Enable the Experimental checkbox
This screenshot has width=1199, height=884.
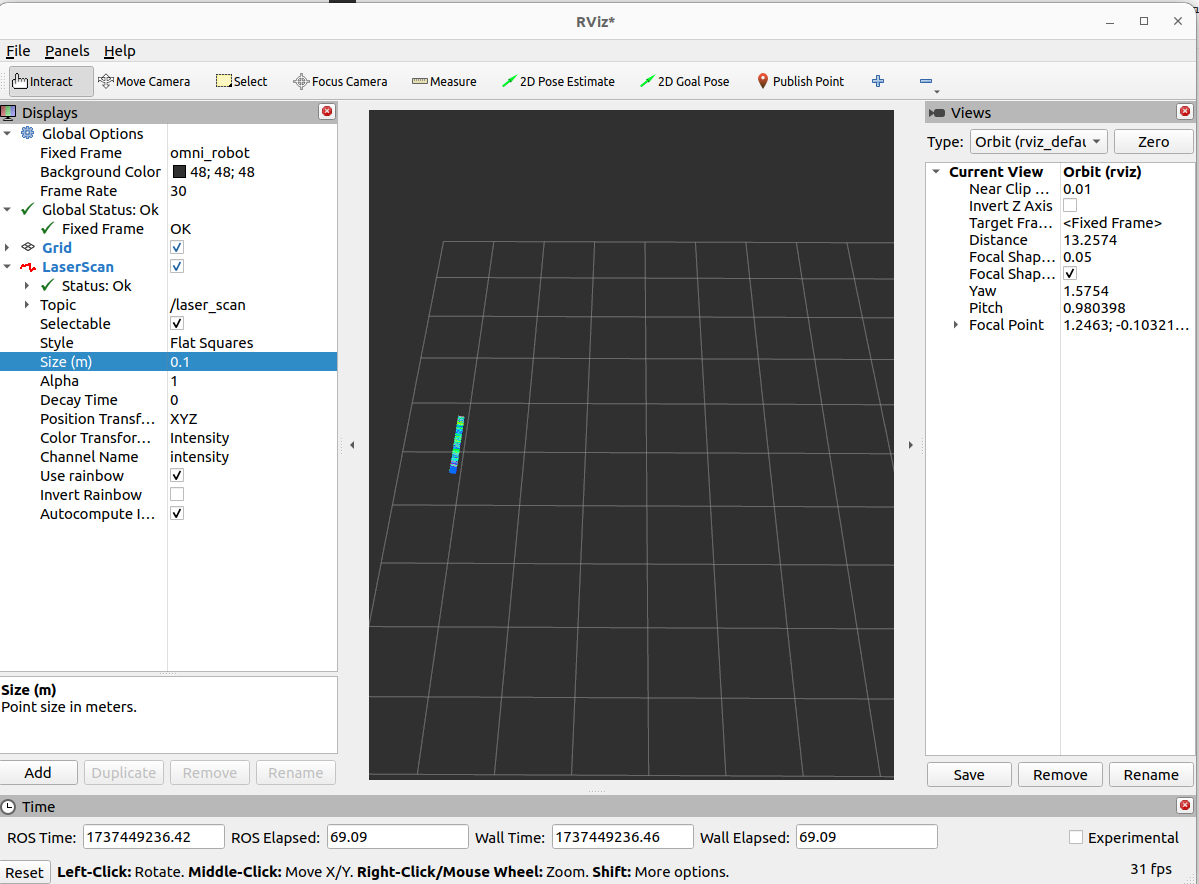click(x=1076, y=837)
